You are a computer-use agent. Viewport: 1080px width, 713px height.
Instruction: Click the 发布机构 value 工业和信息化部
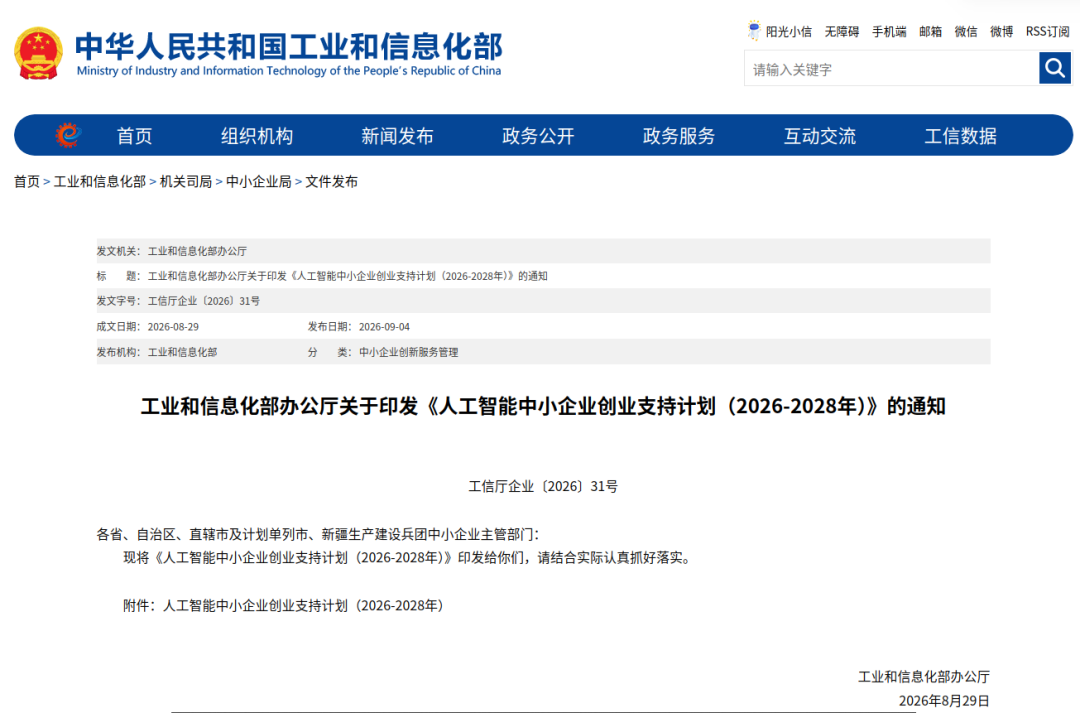tap(183, 352)
